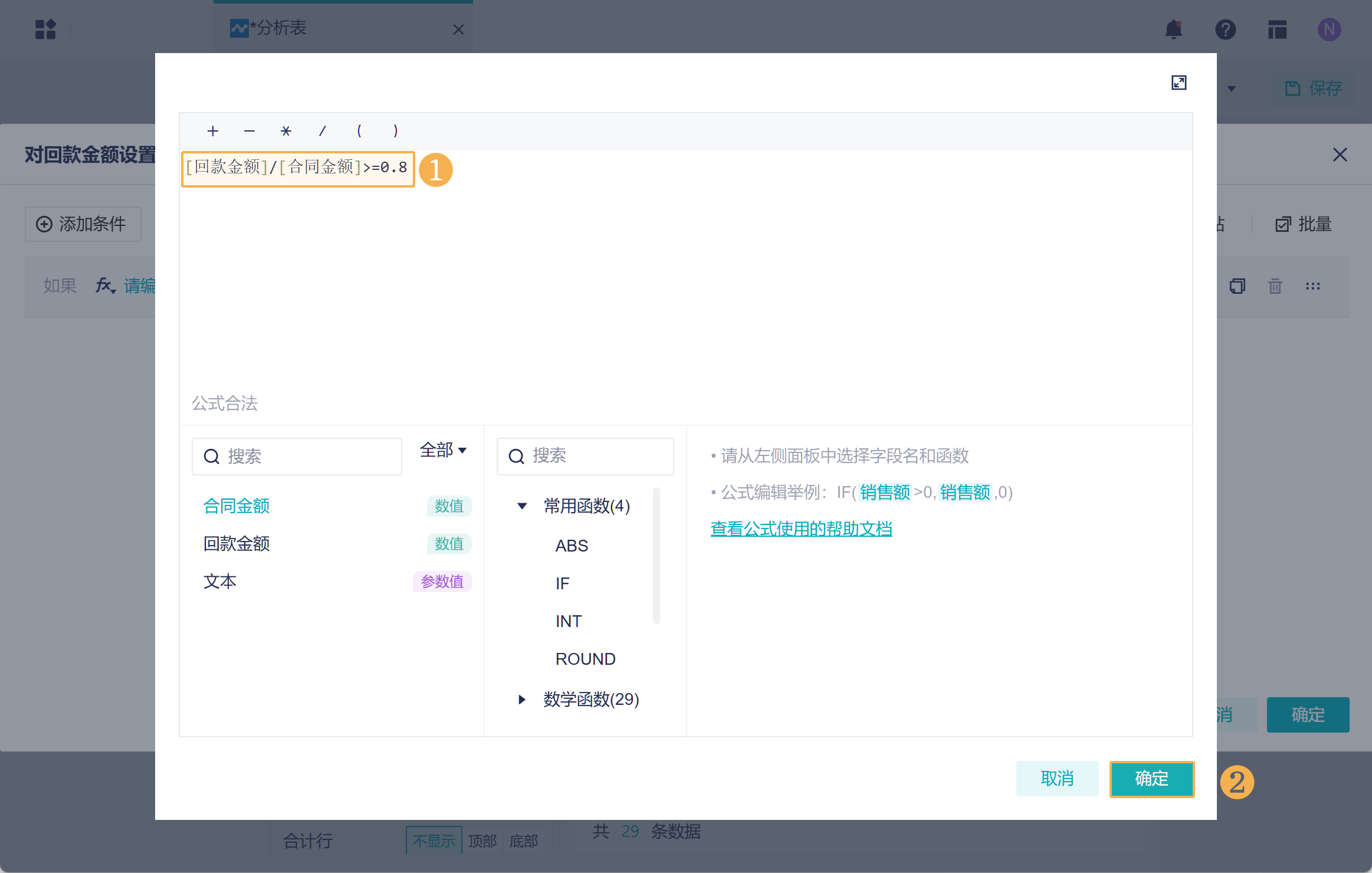
Task: Click the function list scrollbar
Action: tap(657, 554)
